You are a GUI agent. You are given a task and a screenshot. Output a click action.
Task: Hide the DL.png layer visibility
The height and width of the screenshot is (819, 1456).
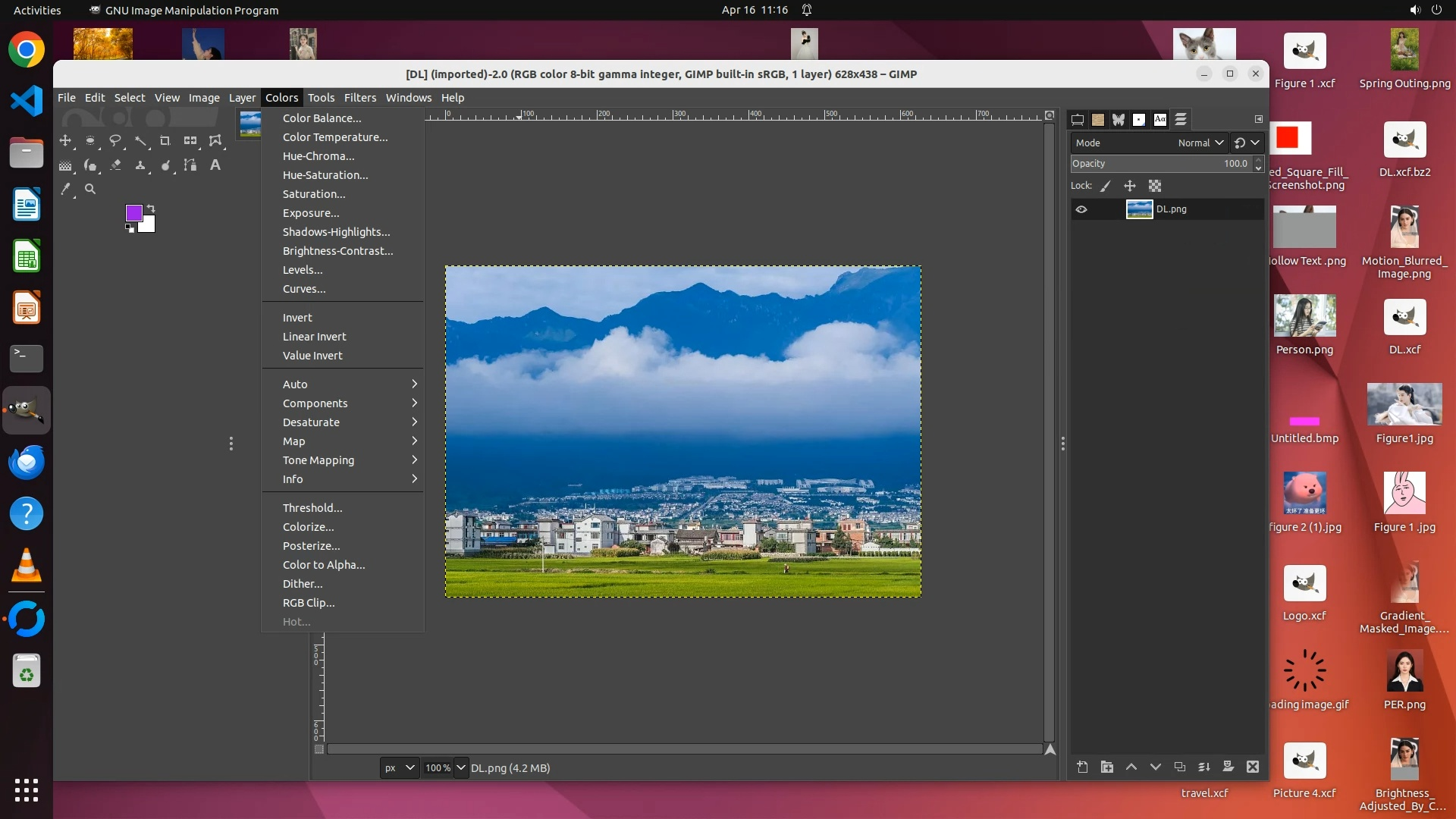(1081, 210)
